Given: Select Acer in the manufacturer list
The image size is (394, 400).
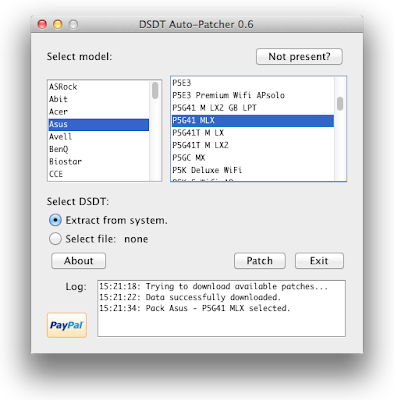Looking at the screenshot, I should click(x=99, y=112).
